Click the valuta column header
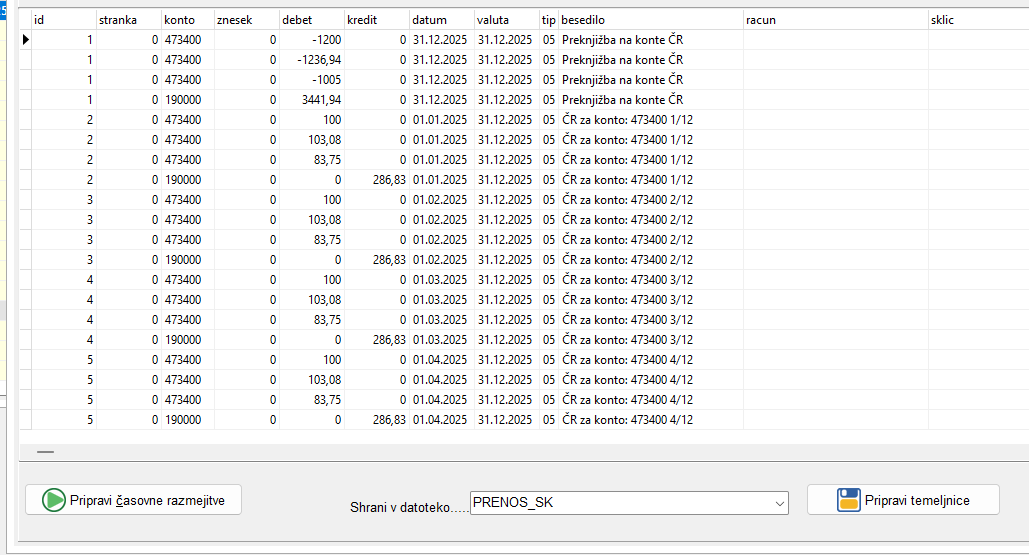The image size is (1029, 555). pos(505,20)
